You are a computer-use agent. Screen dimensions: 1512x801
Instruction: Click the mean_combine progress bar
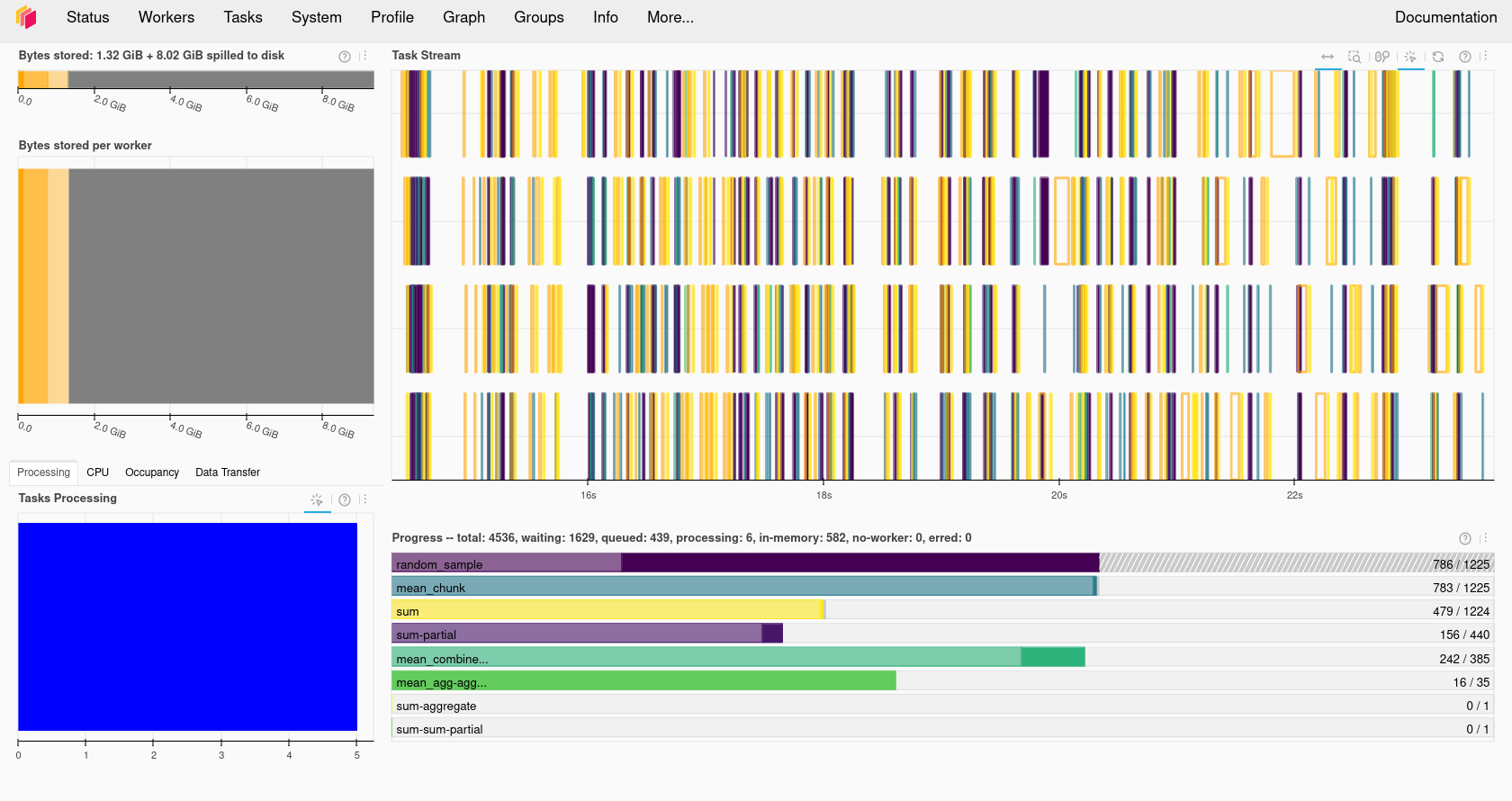739,658
